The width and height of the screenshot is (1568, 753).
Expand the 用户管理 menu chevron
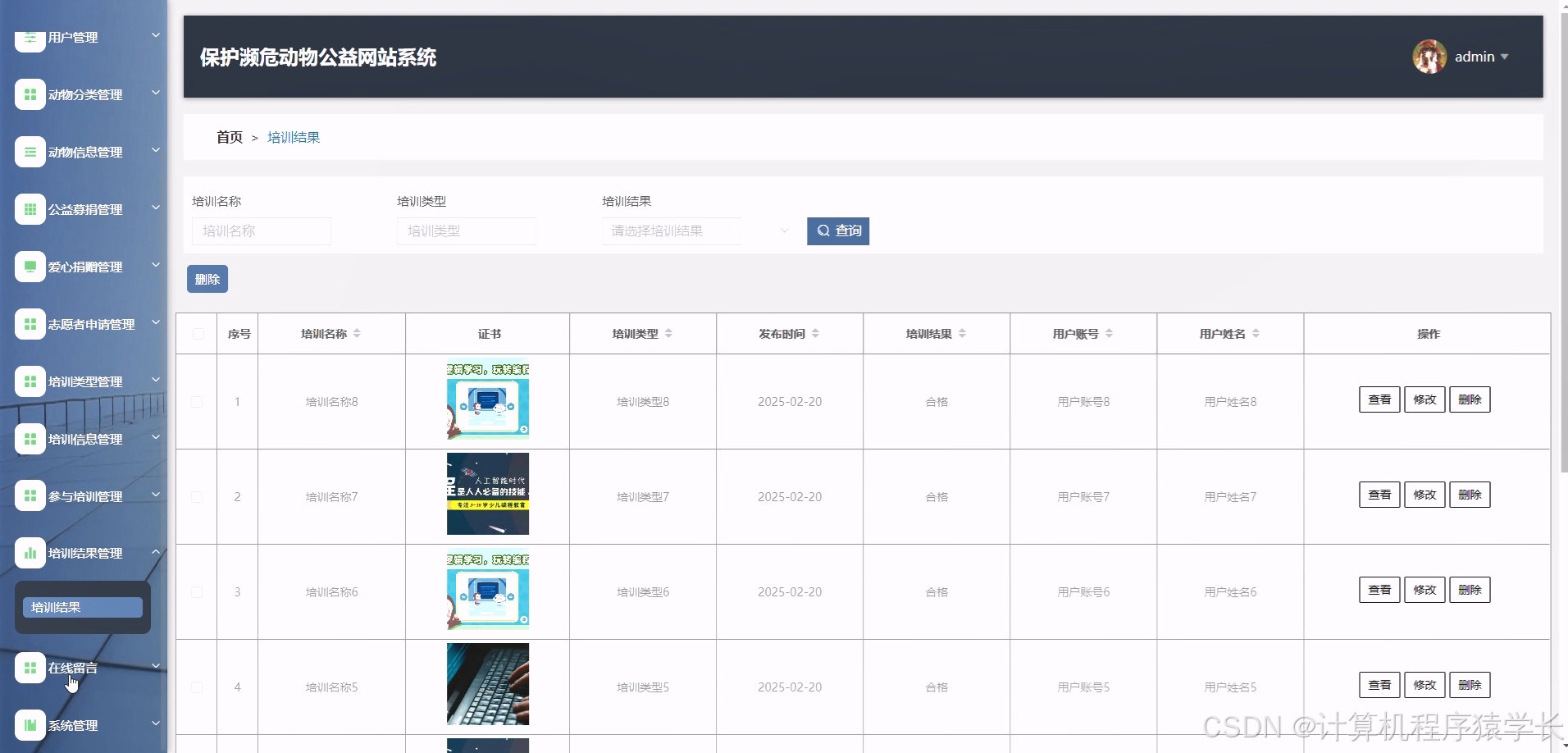pyautogui.click(x=156, y=36)
